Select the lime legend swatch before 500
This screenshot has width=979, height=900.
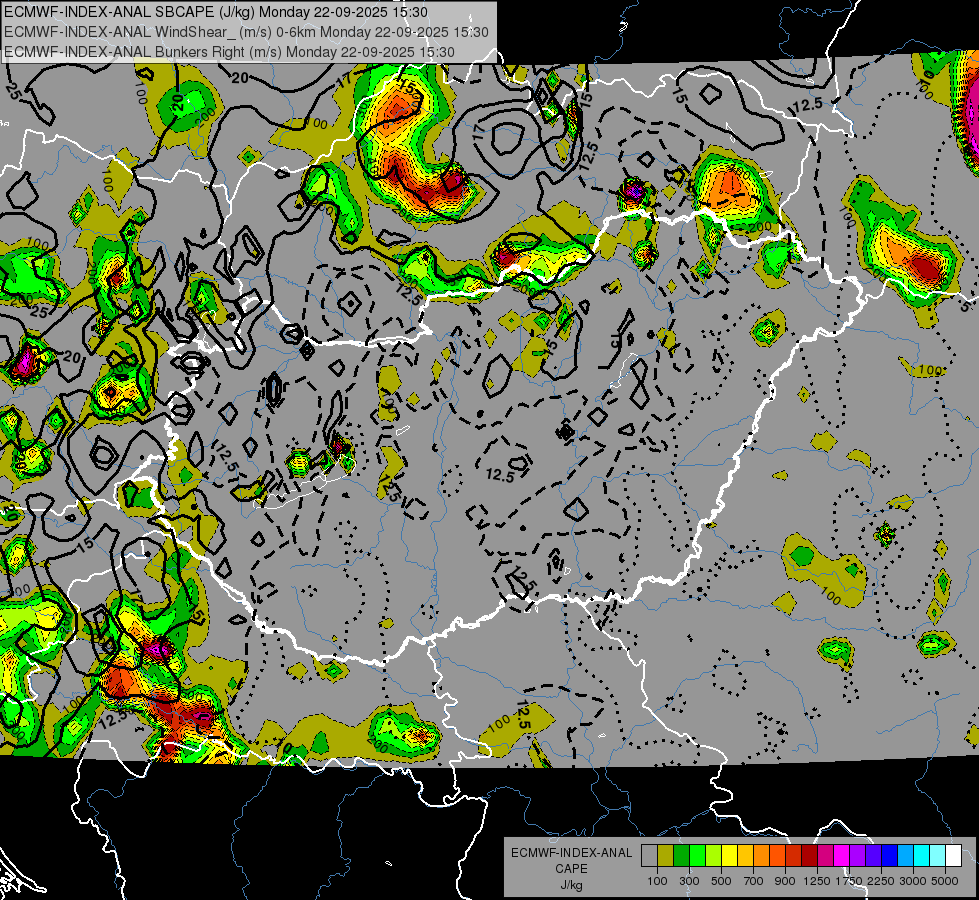pos(713,855)
